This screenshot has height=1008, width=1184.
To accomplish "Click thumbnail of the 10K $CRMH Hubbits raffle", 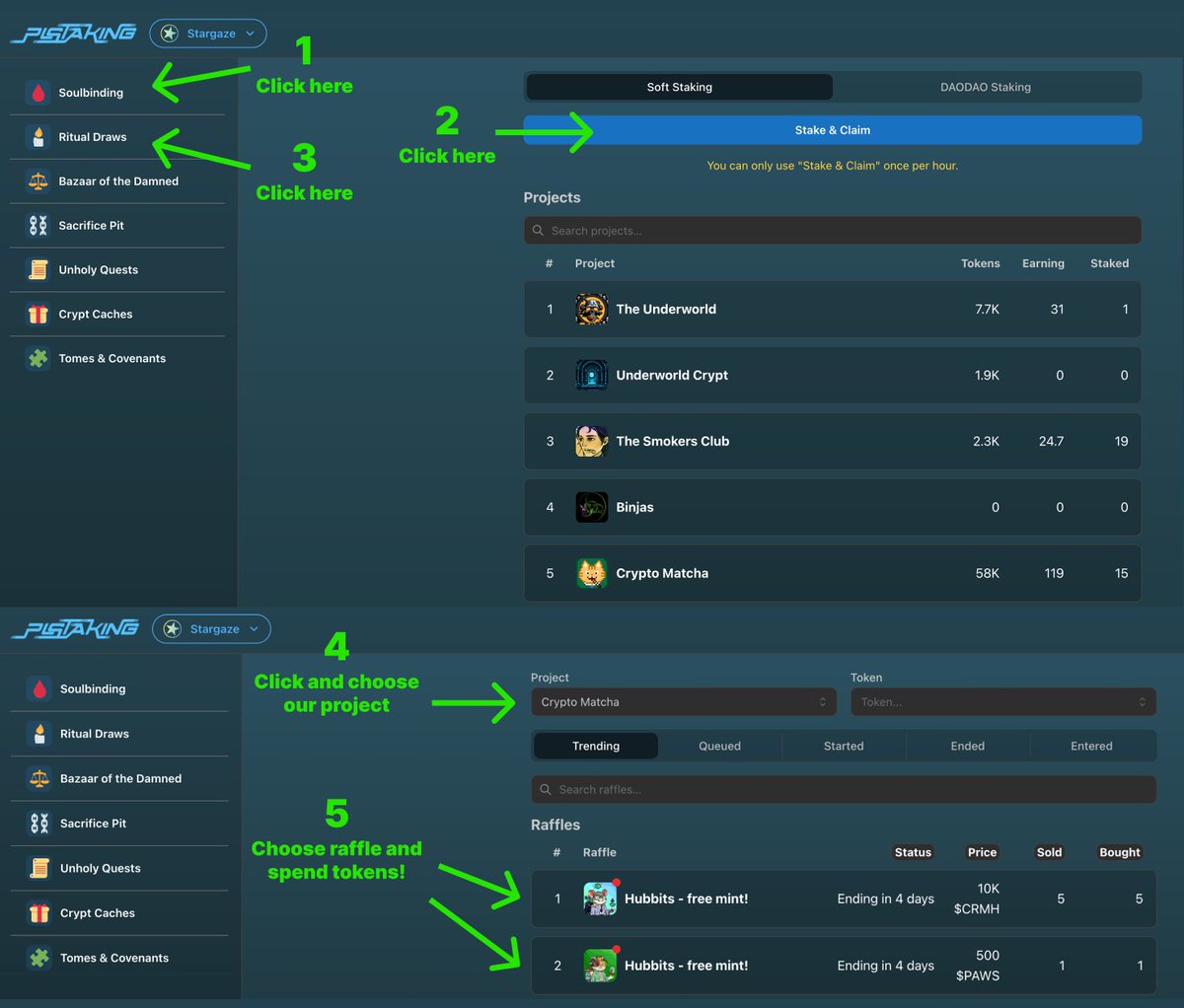I will click(600, 899).
